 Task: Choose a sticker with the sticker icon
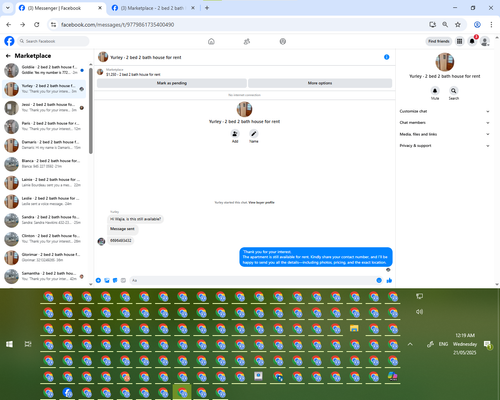[x=115, y=280]
